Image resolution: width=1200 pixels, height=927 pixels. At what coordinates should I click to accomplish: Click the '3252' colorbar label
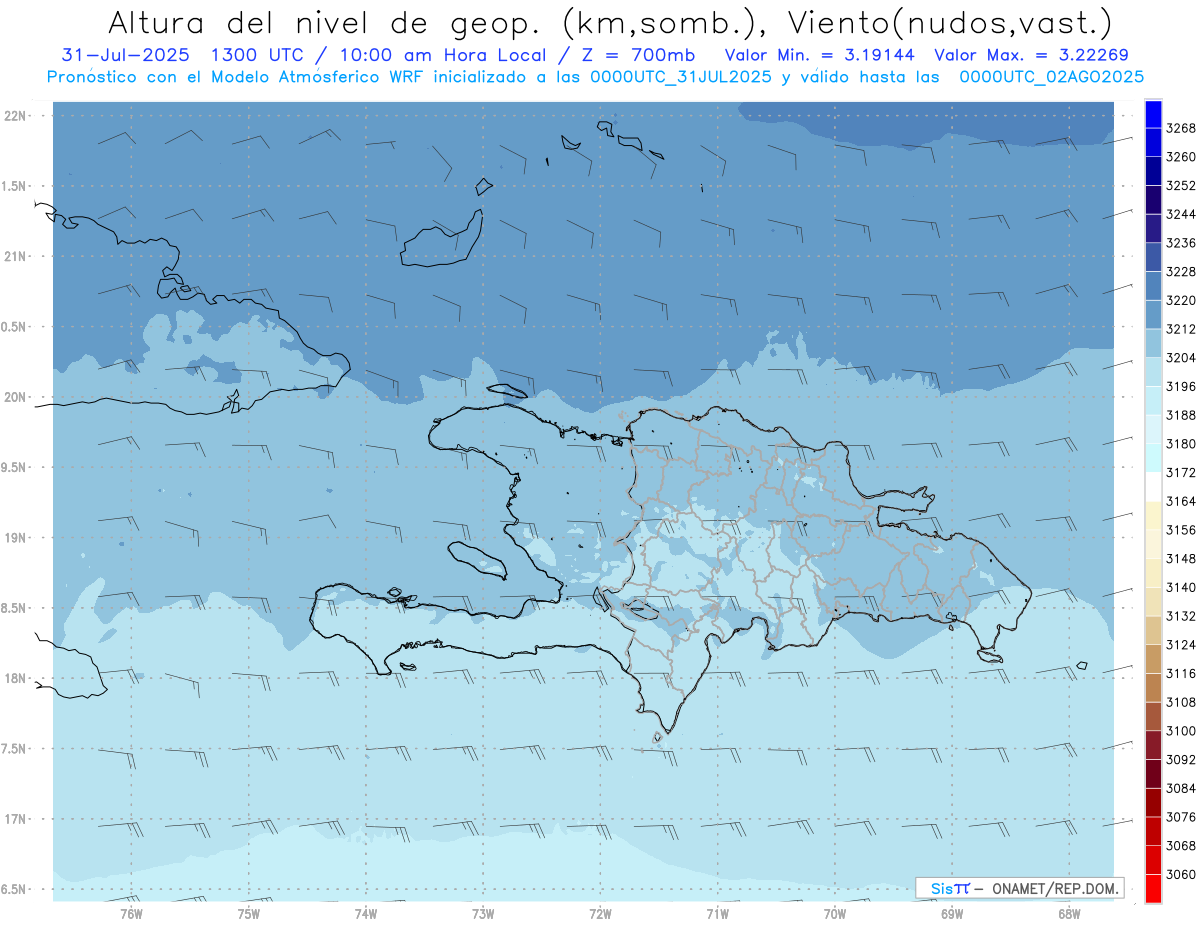tap(1181, 185)
